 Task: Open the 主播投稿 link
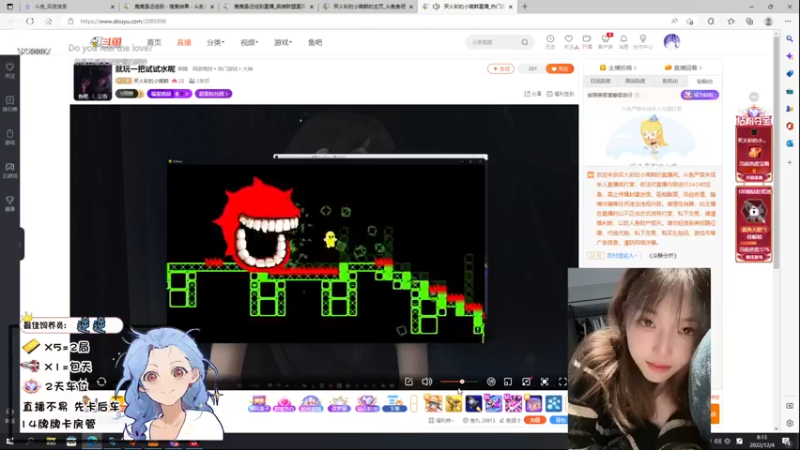pyautogui.click(x=618, y=67)
